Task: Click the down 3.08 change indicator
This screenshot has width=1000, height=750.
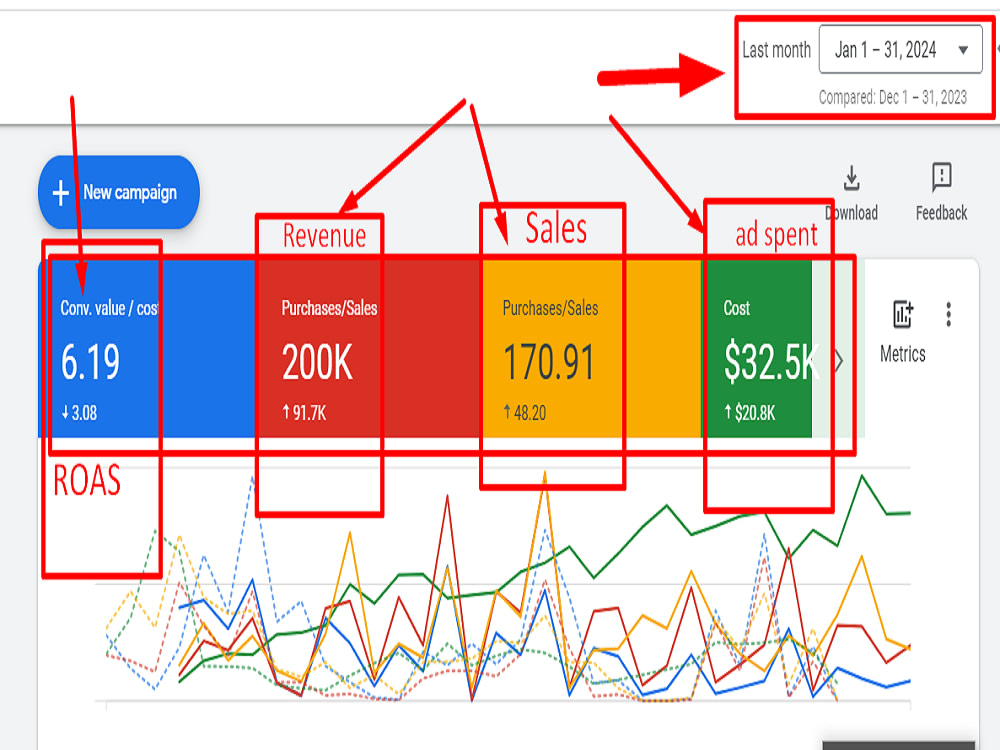Action: click(79, 413)
